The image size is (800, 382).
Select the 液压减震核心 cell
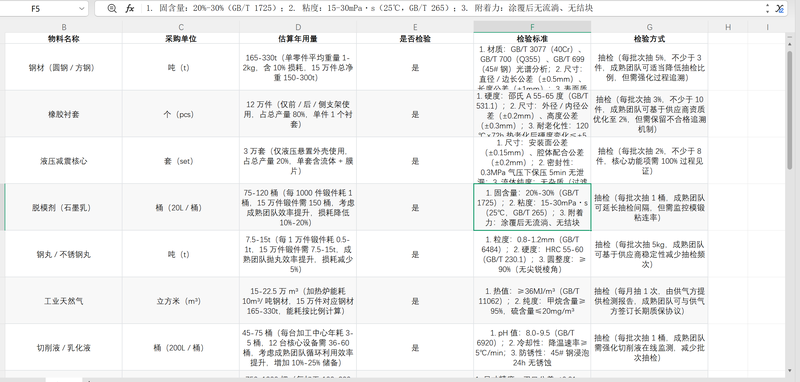pos(64,161)
